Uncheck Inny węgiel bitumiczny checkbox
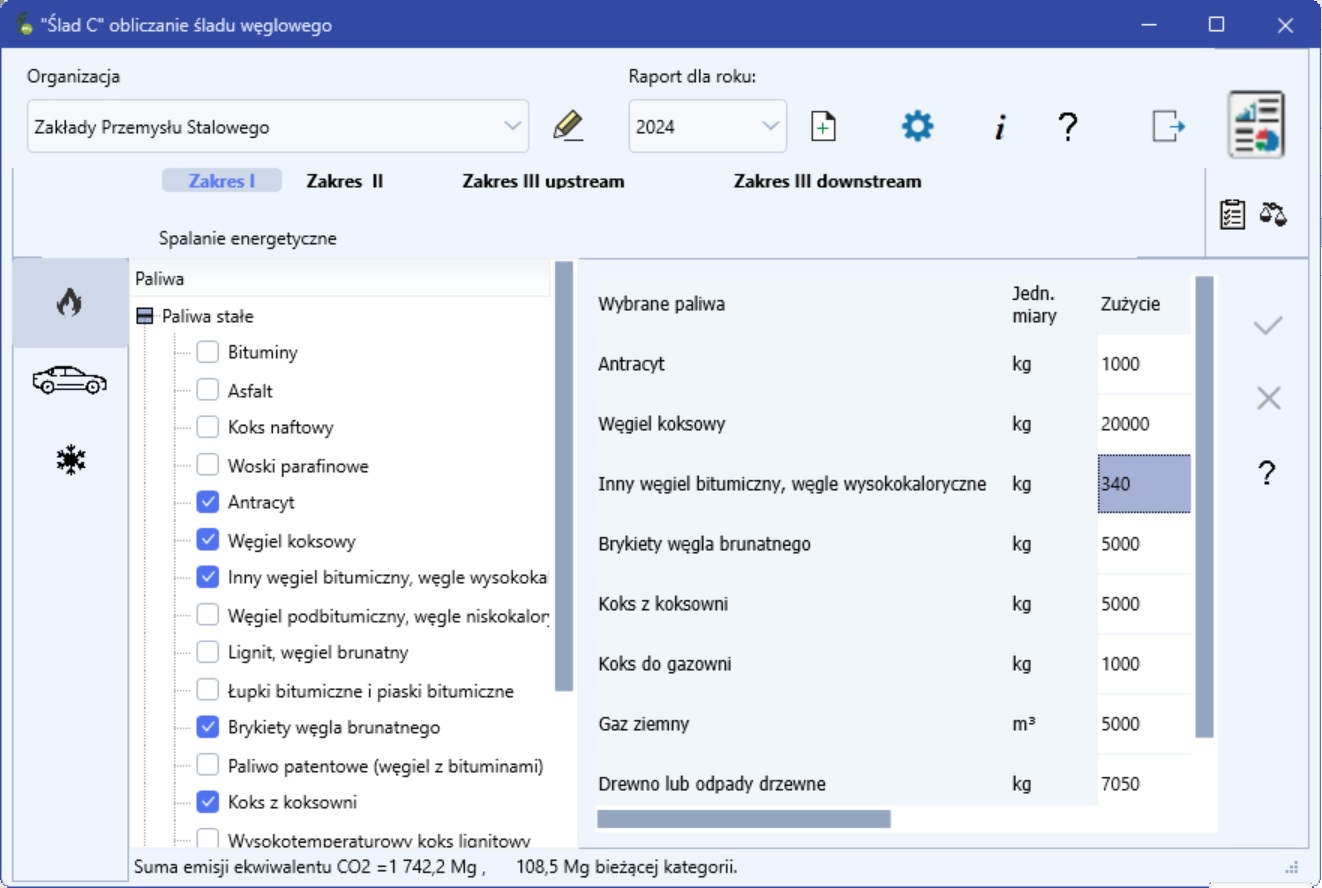This screenshot has width=1322, height=888. tap(207, 577)
